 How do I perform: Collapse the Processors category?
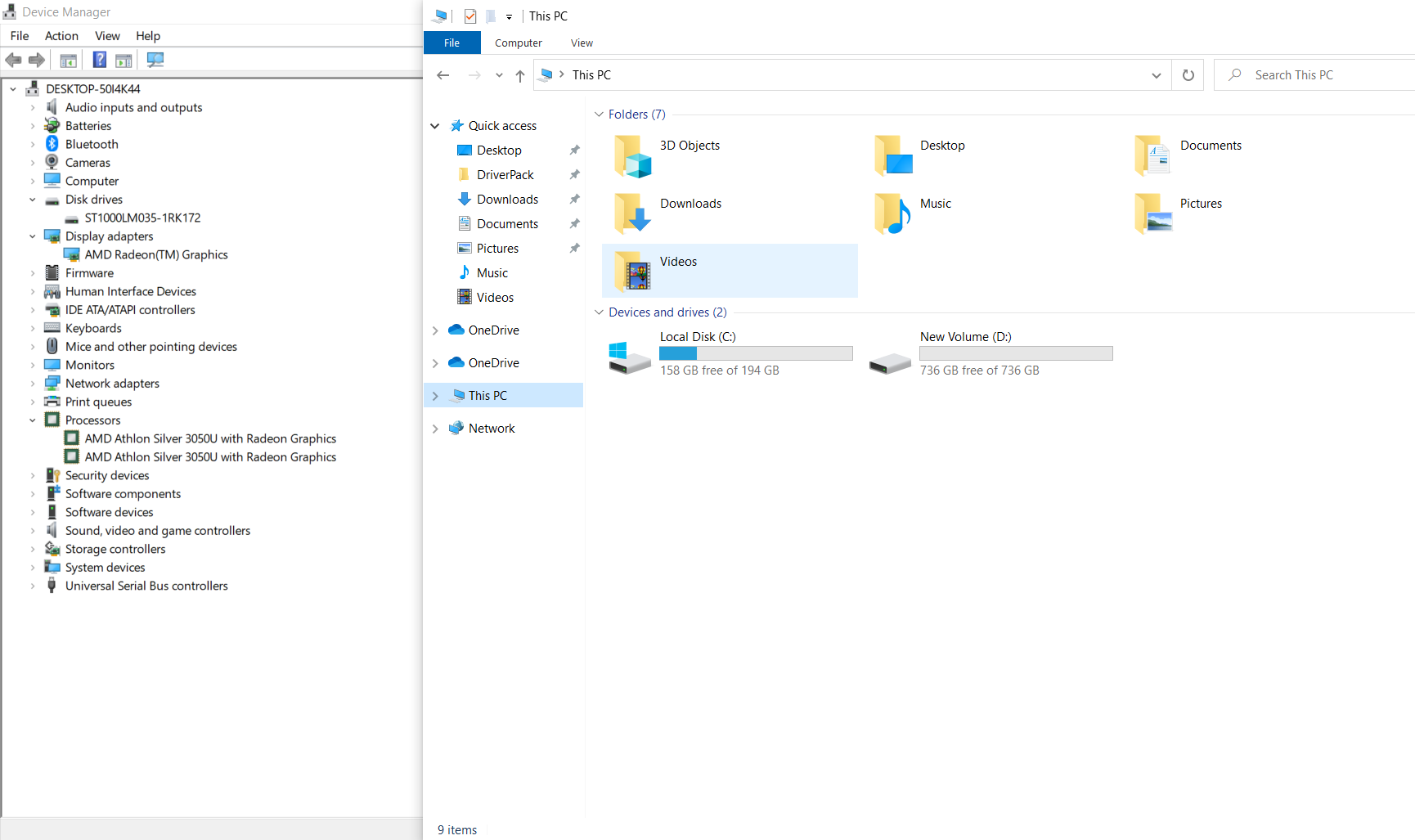(x=33, y=420)
